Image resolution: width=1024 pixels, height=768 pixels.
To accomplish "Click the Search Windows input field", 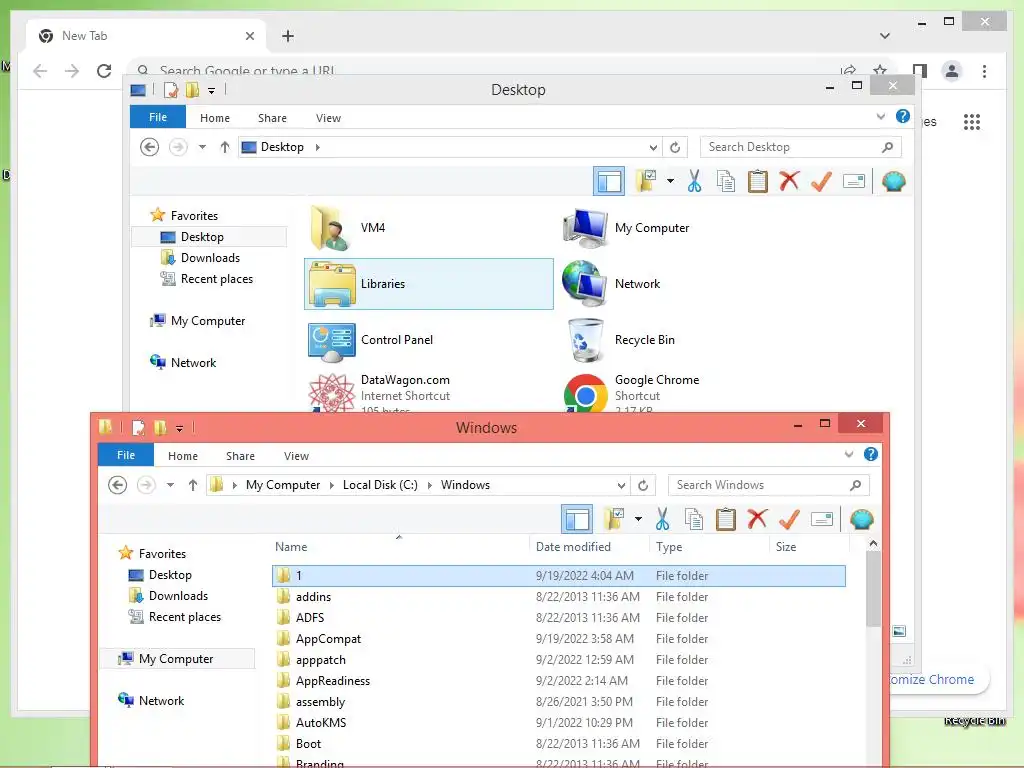I will (x=768, y=485).
